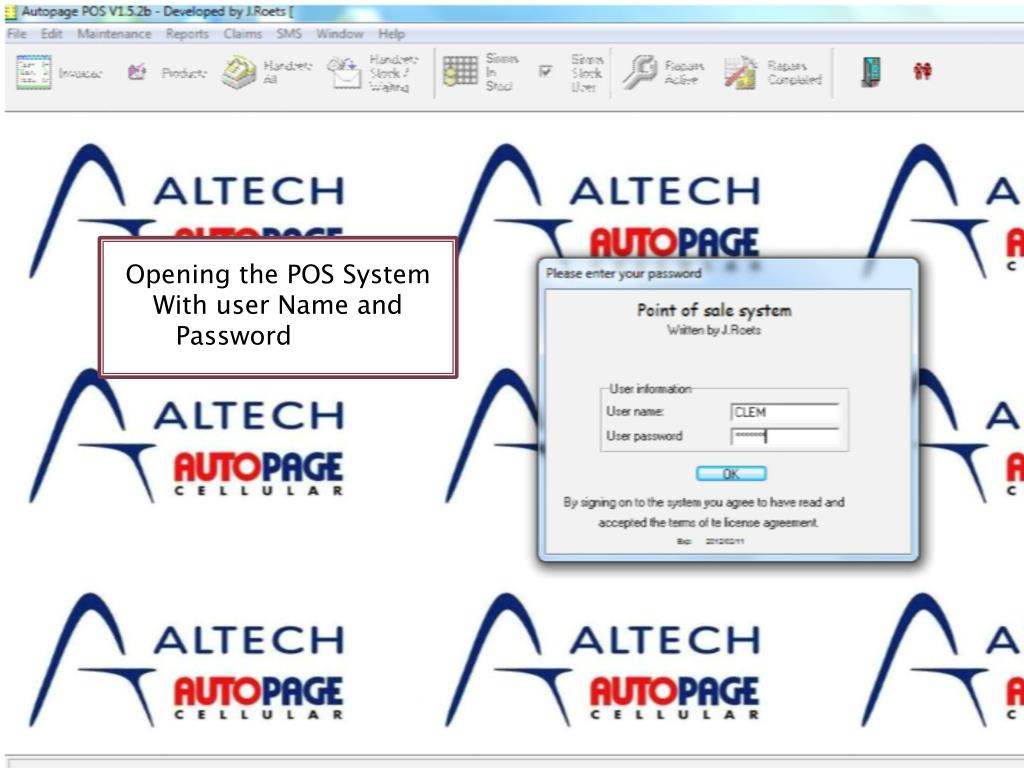Viewport: 1024px width, 768px height.
Task: Open the Sims In Stock grid icon
Action: click(460, 71)
